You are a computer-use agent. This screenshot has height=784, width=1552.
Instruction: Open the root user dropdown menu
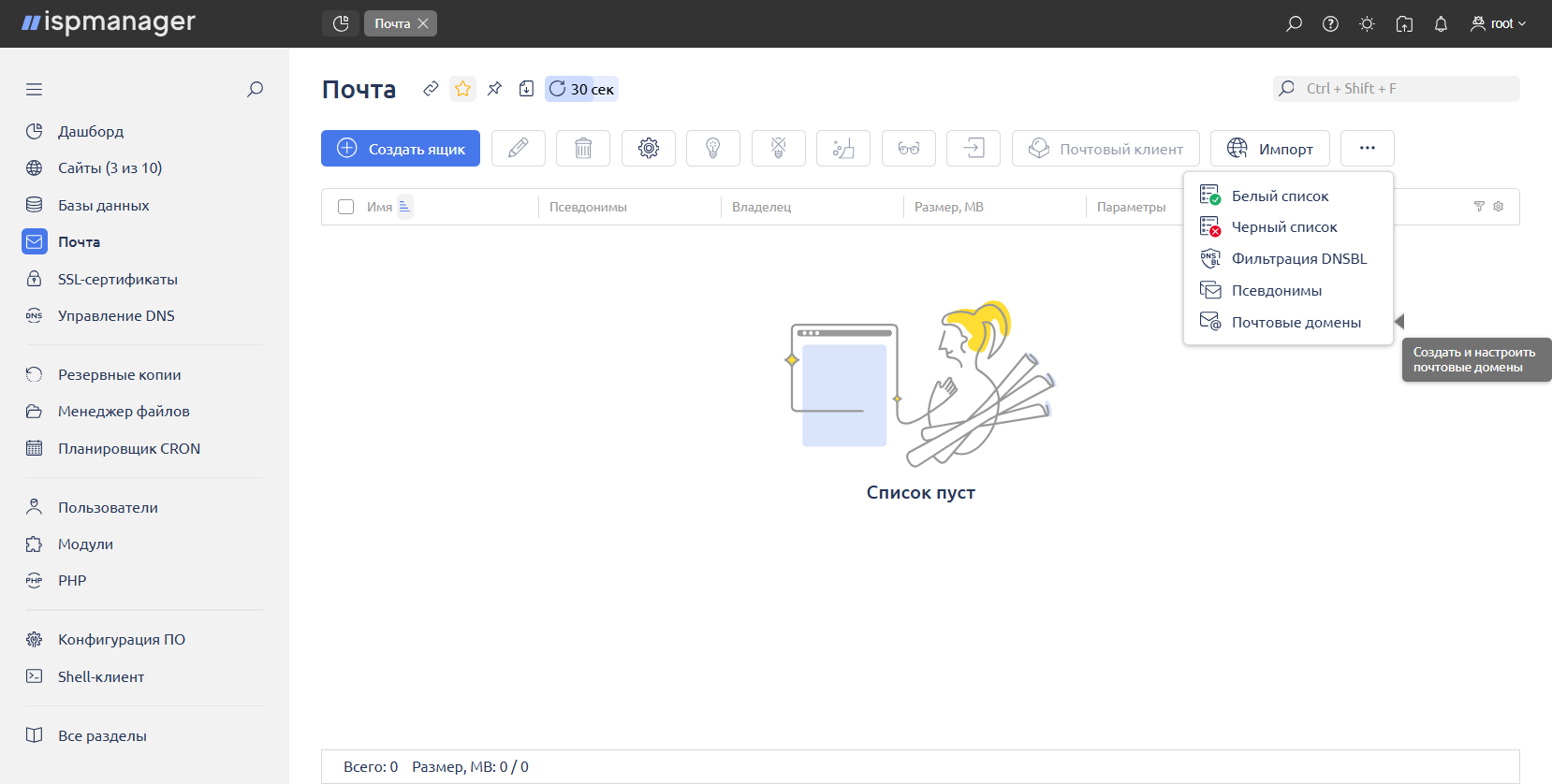[1498, 23]
